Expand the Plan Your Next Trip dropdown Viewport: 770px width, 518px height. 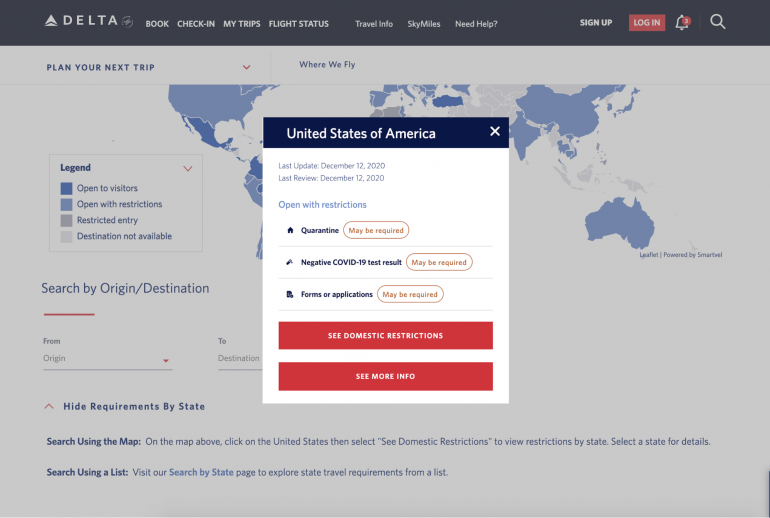point(246,68)
